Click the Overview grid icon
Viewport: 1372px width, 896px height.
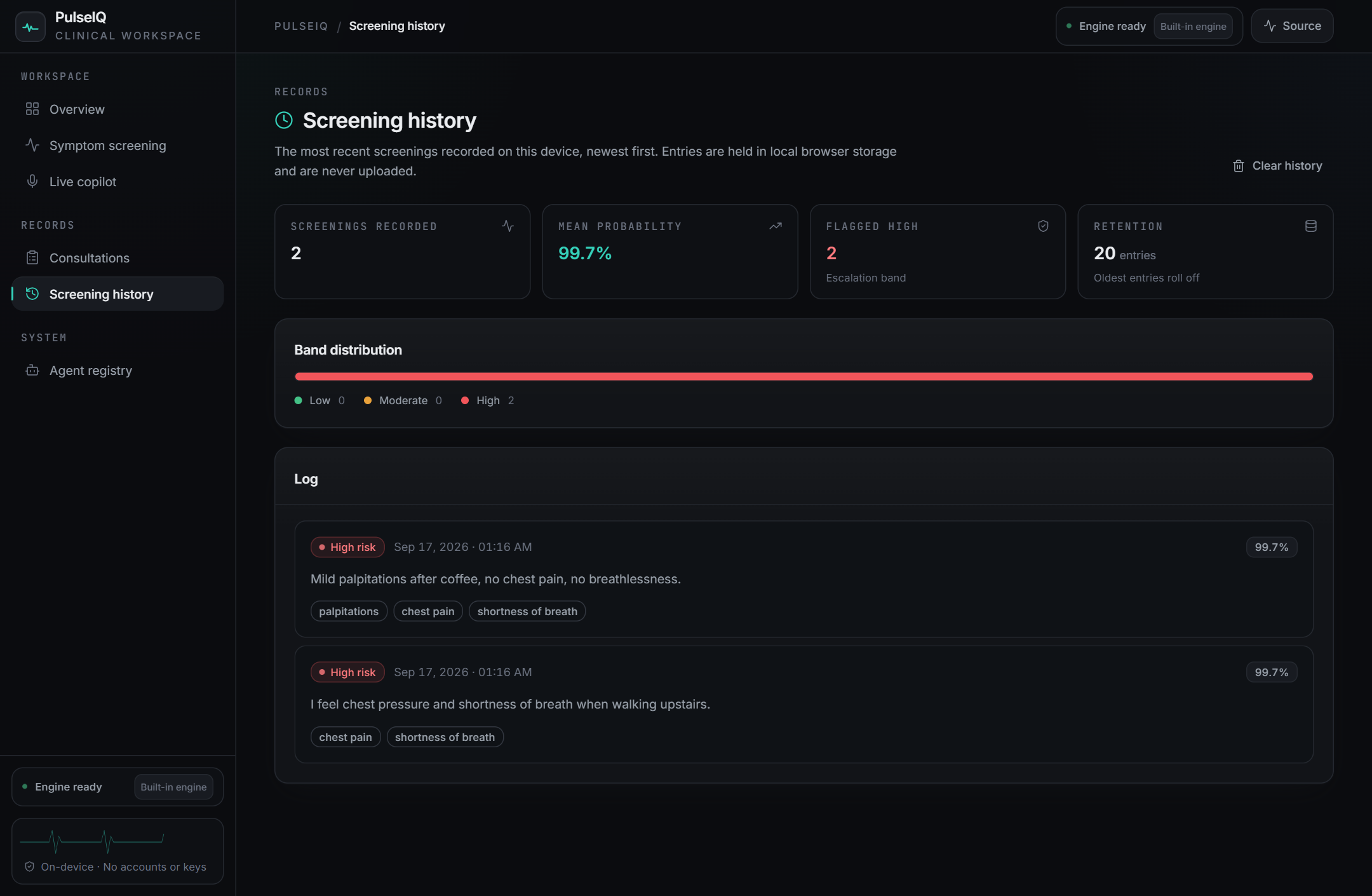tap(32, 109)
